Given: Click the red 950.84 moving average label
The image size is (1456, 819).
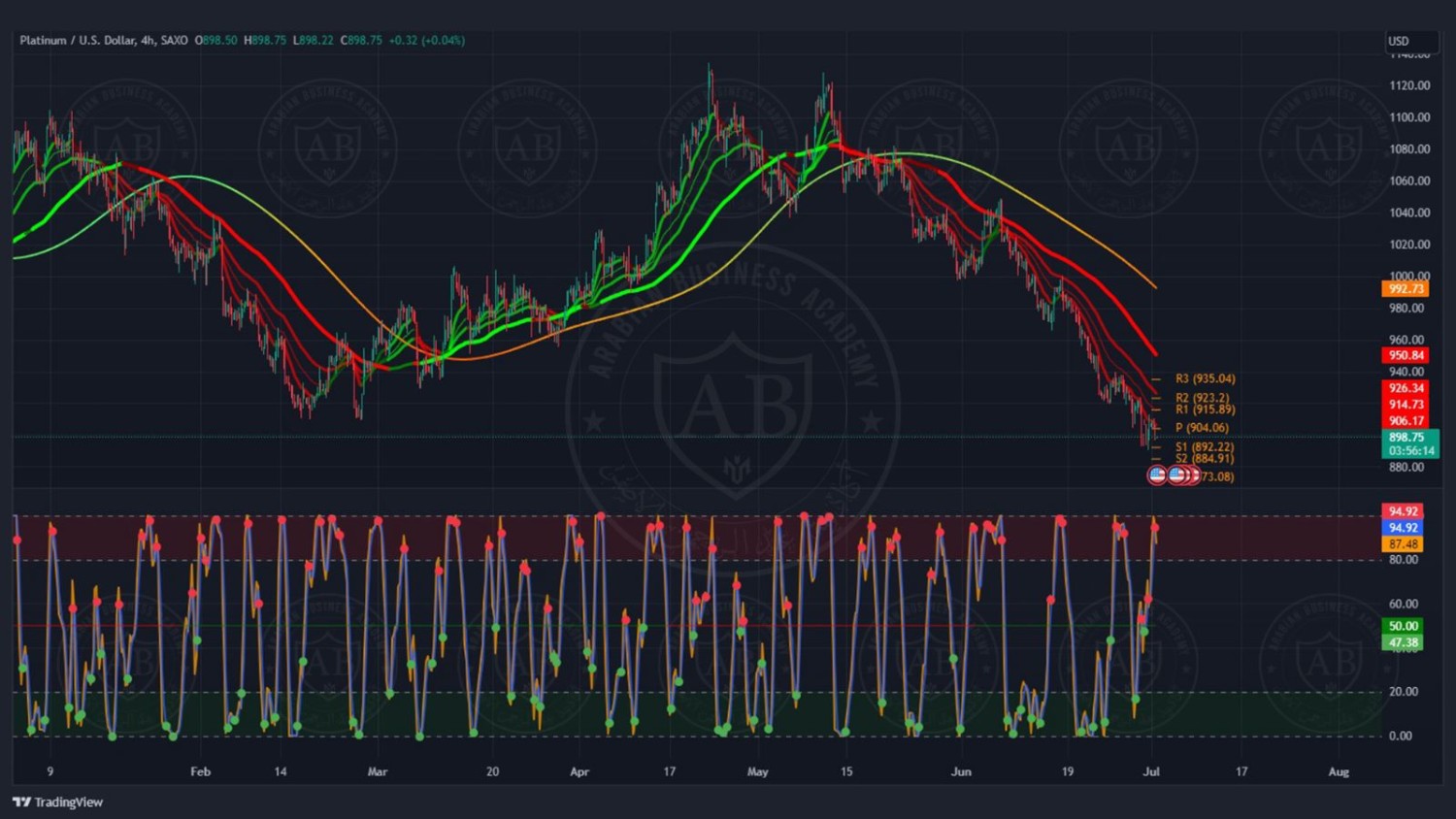Looking at the screenshot, I should [x=1406, y=355].
